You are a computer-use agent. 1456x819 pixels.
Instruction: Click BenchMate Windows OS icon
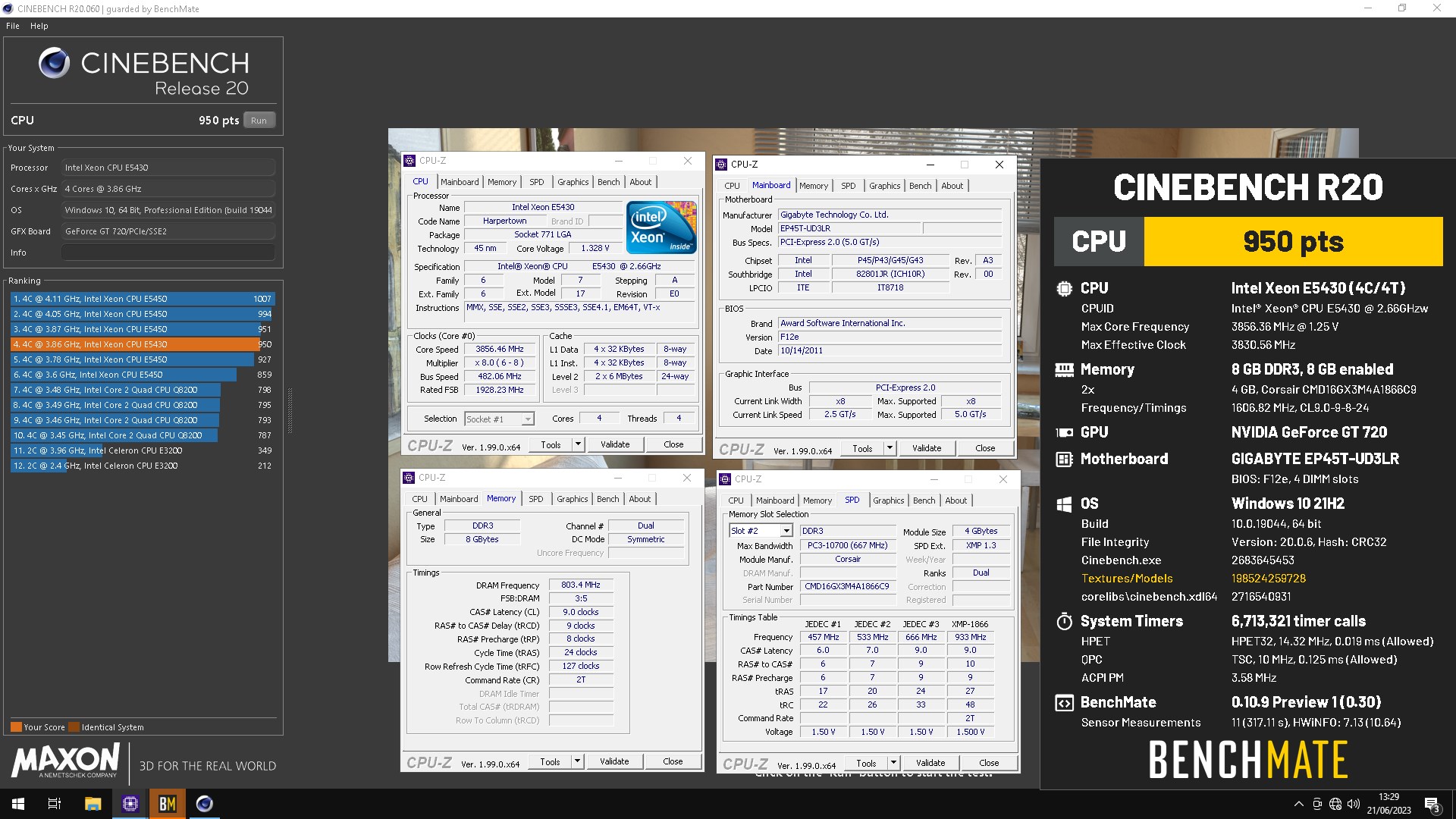tap(1065, 504)
